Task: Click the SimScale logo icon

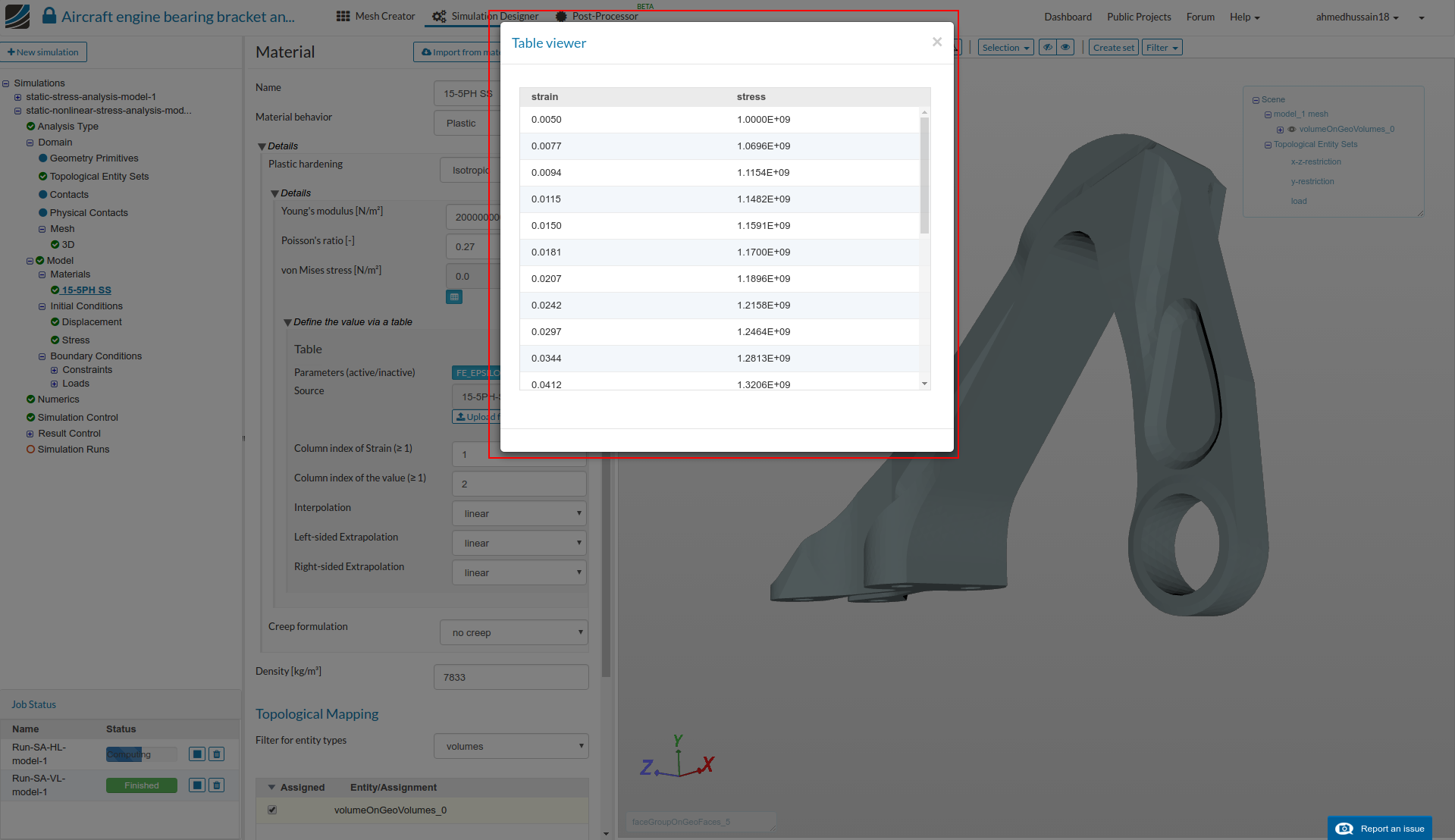Action: click(x=17, y=16)
